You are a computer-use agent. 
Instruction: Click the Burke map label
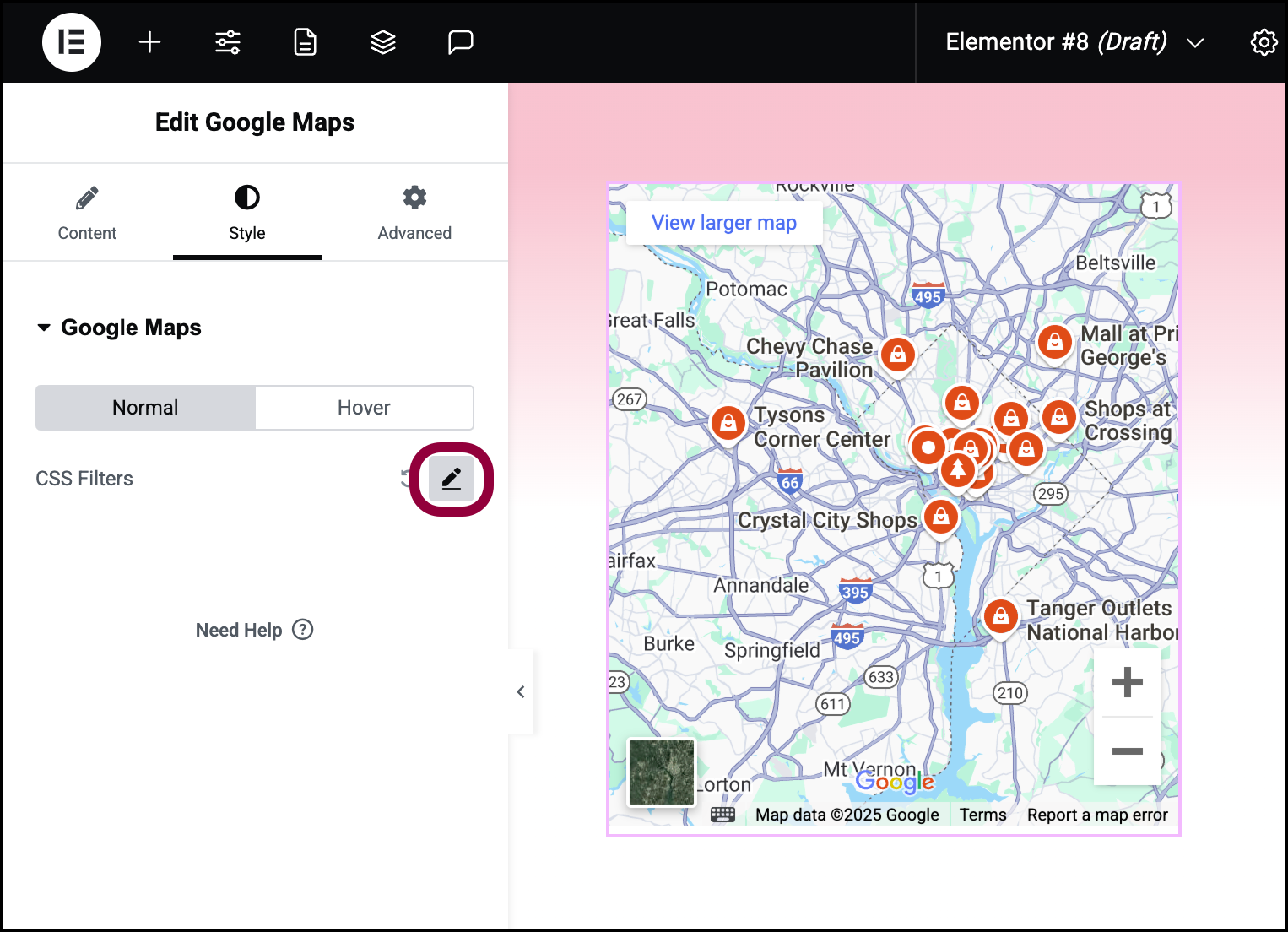tap(669, 643)
